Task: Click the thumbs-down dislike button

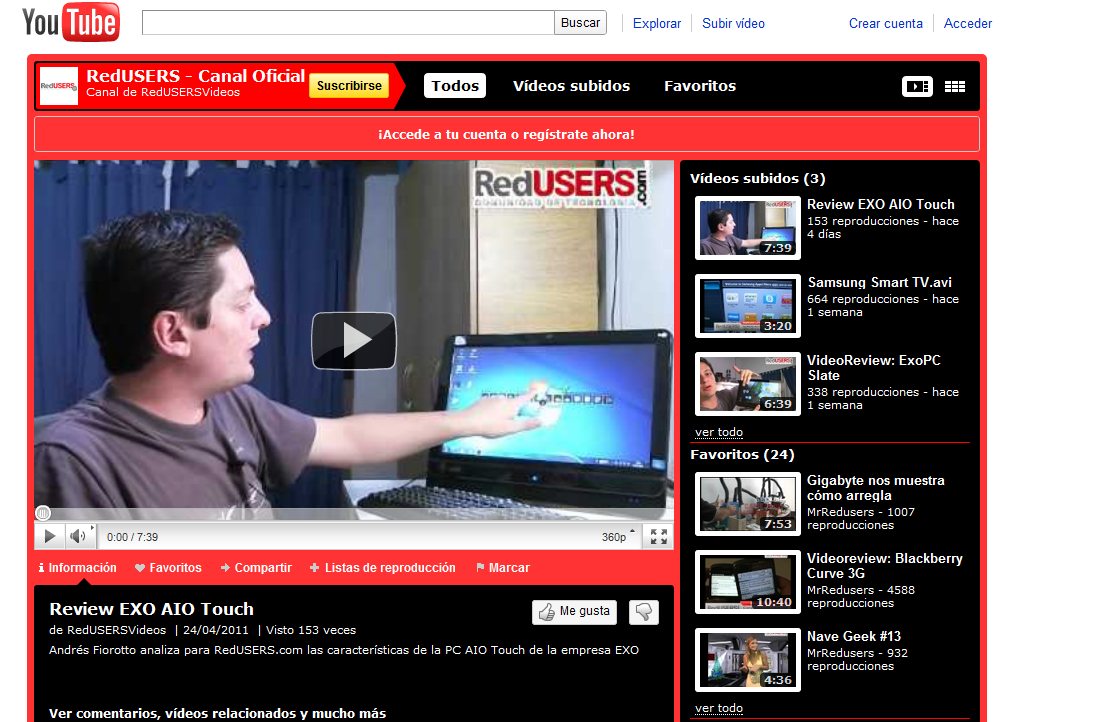Action: coord(643,612)
